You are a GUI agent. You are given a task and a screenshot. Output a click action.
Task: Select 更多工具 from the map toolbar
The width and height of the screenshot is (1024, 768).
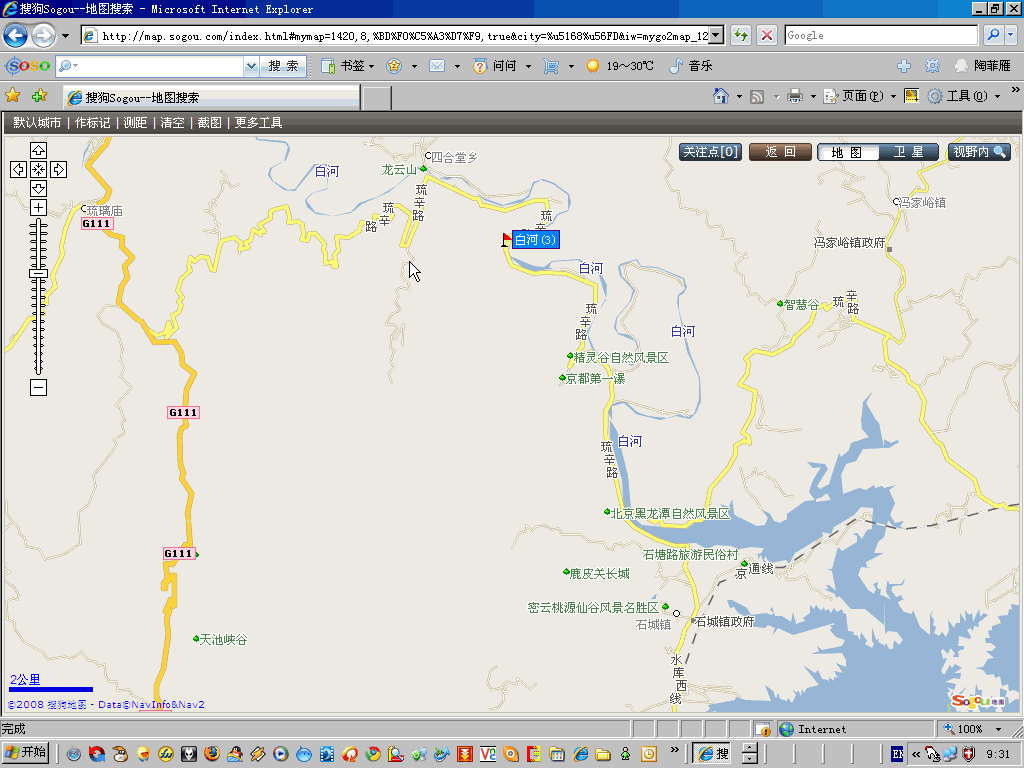tap(258, 123)
